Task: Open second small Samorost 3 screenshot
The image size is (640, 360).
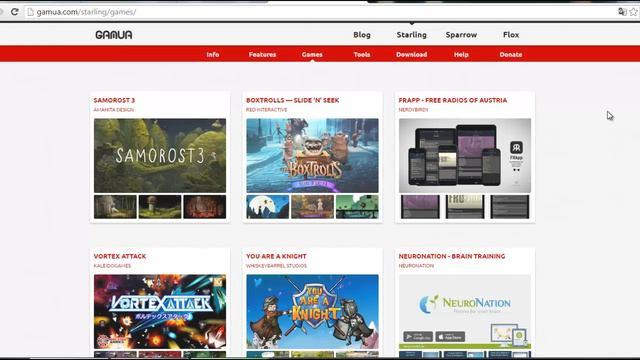Action: coord(160,207)
